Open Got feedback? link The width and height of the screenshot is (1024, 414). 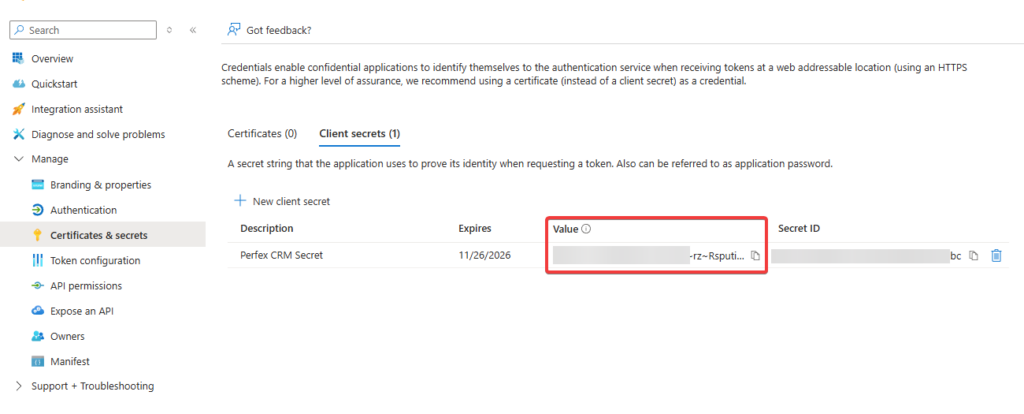click(x=279, y=30)
